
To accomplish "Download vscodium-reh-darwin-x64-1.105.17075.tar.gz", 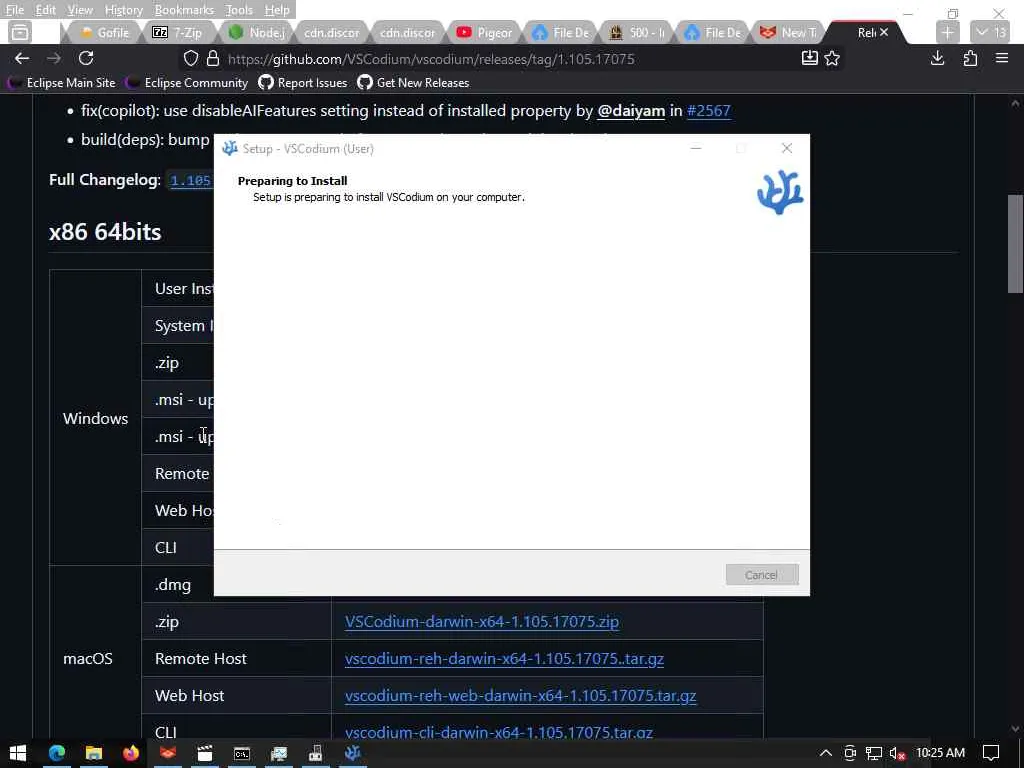I will click(504, 658).
